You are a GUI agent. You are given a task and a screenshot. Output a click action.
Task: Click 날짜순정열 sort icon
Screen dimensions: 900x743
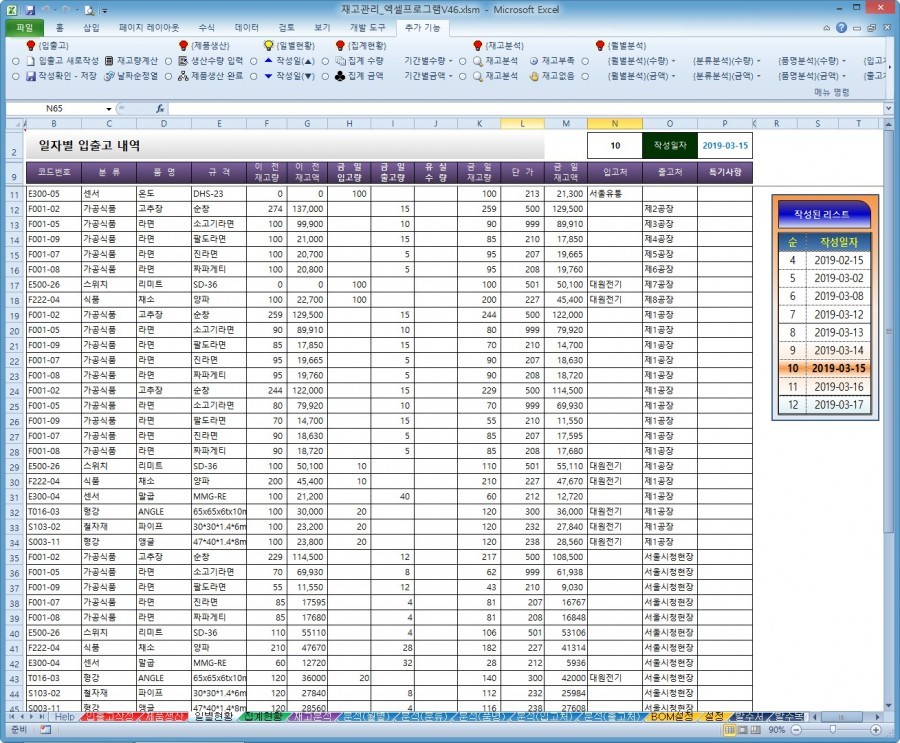coord(108,76)
